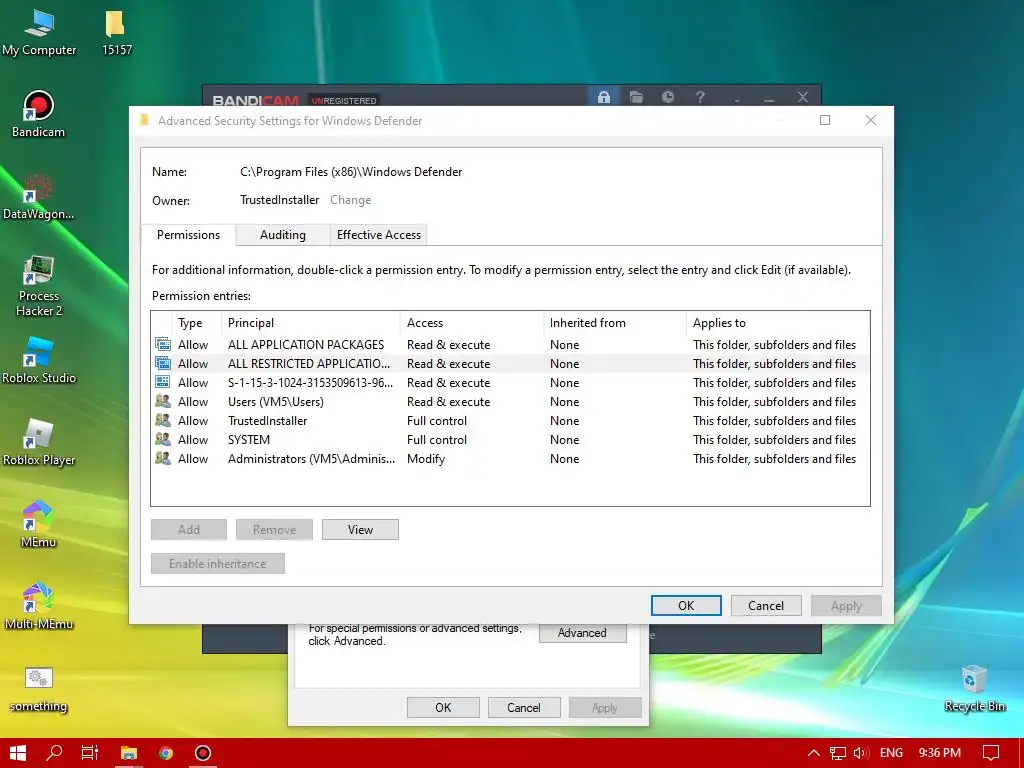Open the My Computer desktop icon
Viewport: 1024px width, 768px height.
click(x=39, y=33)
